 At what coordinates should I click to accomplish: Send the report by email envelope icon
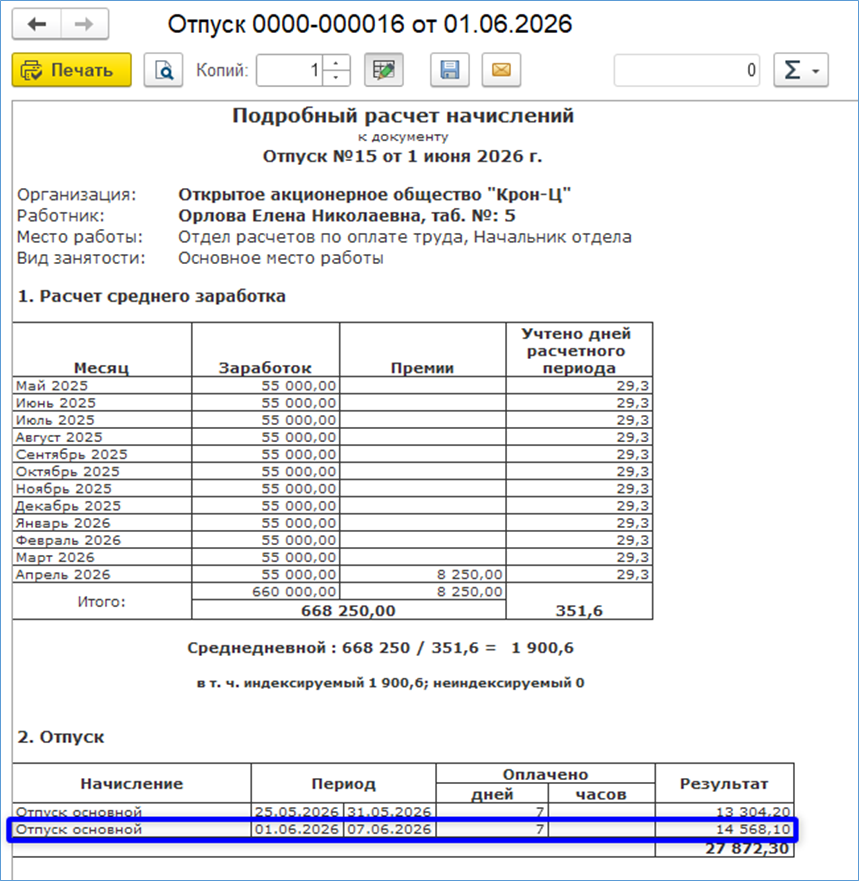point(501,70)
